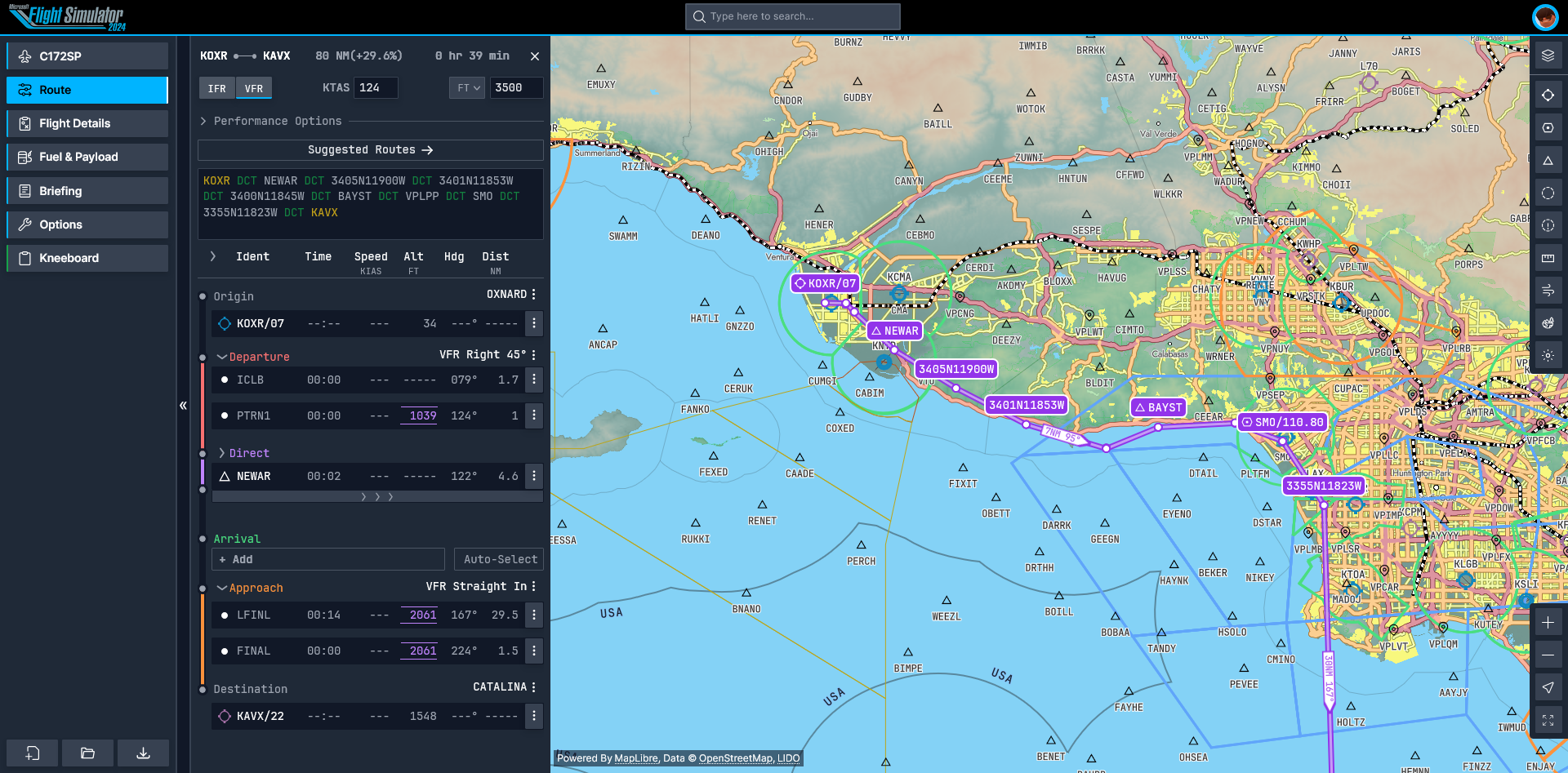1568x773 pixels.
Task: Click the Auto-Select arrival button
Action: (x=499, y=559)
